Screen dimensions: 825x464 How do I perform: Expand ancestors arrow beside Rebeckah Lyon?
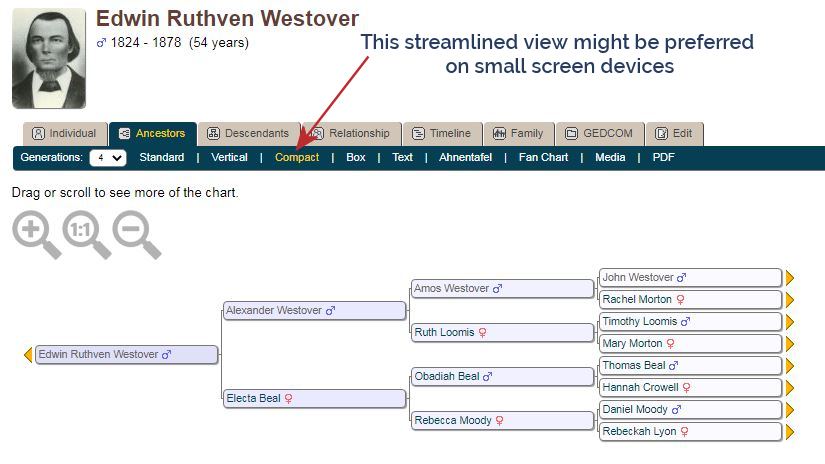tap(789, 432)
